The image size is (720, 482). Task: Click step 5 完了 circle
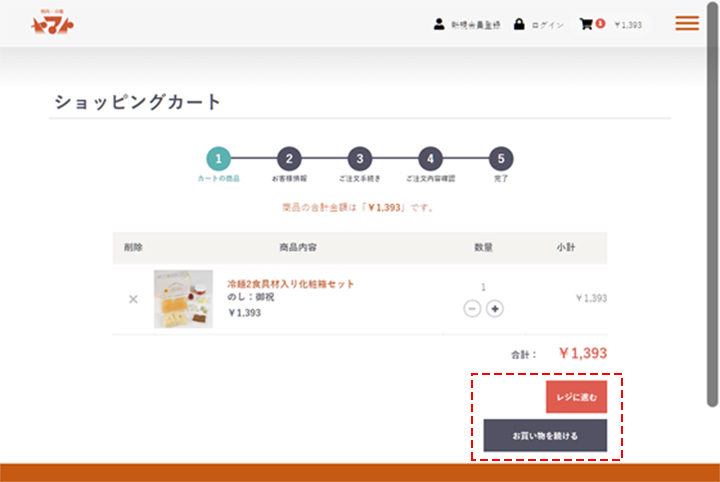coord(501,158)
